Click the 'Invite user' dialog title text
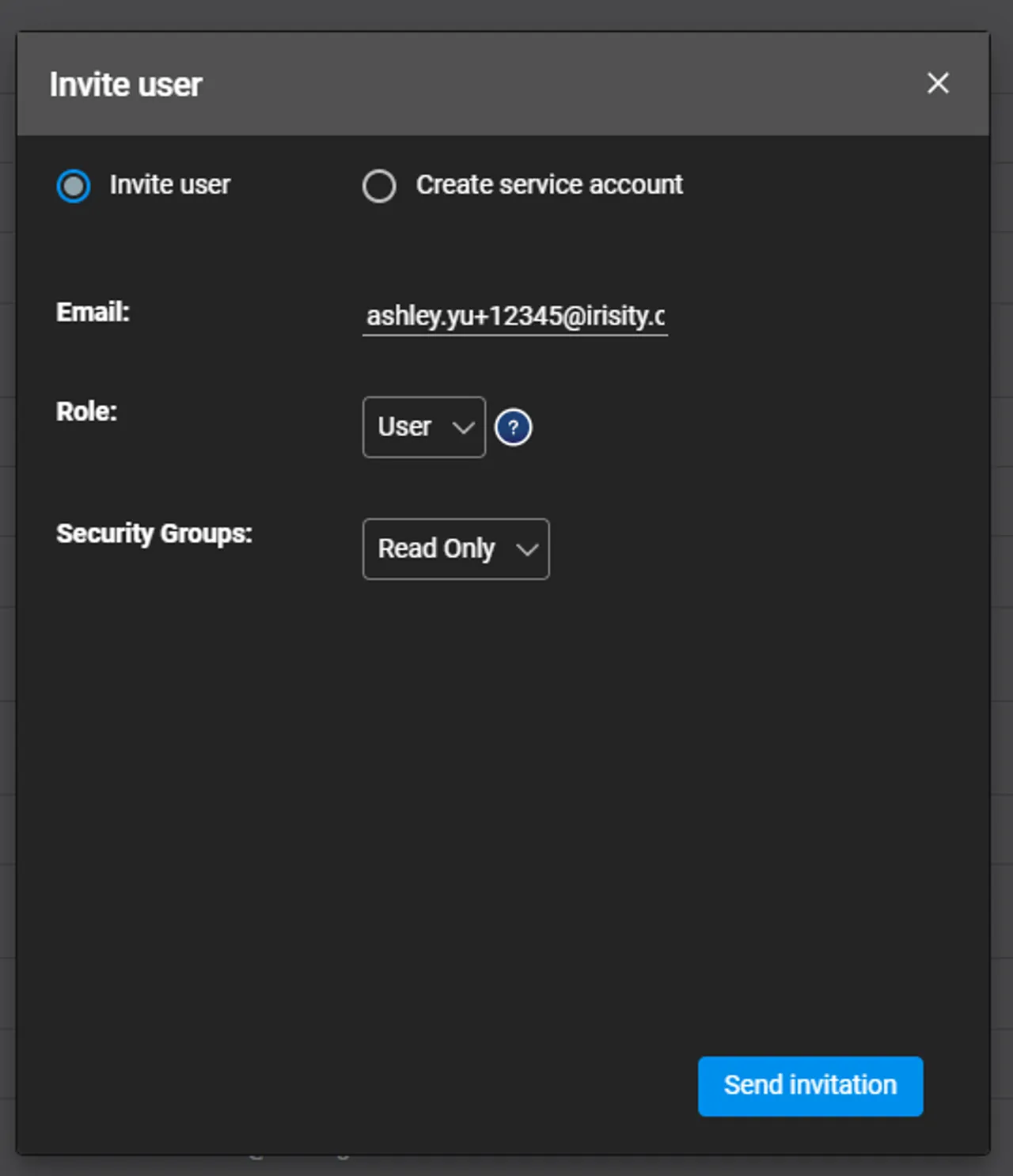The height and width of the screenshot is (1176, 1013). click(x=126, y=85)
